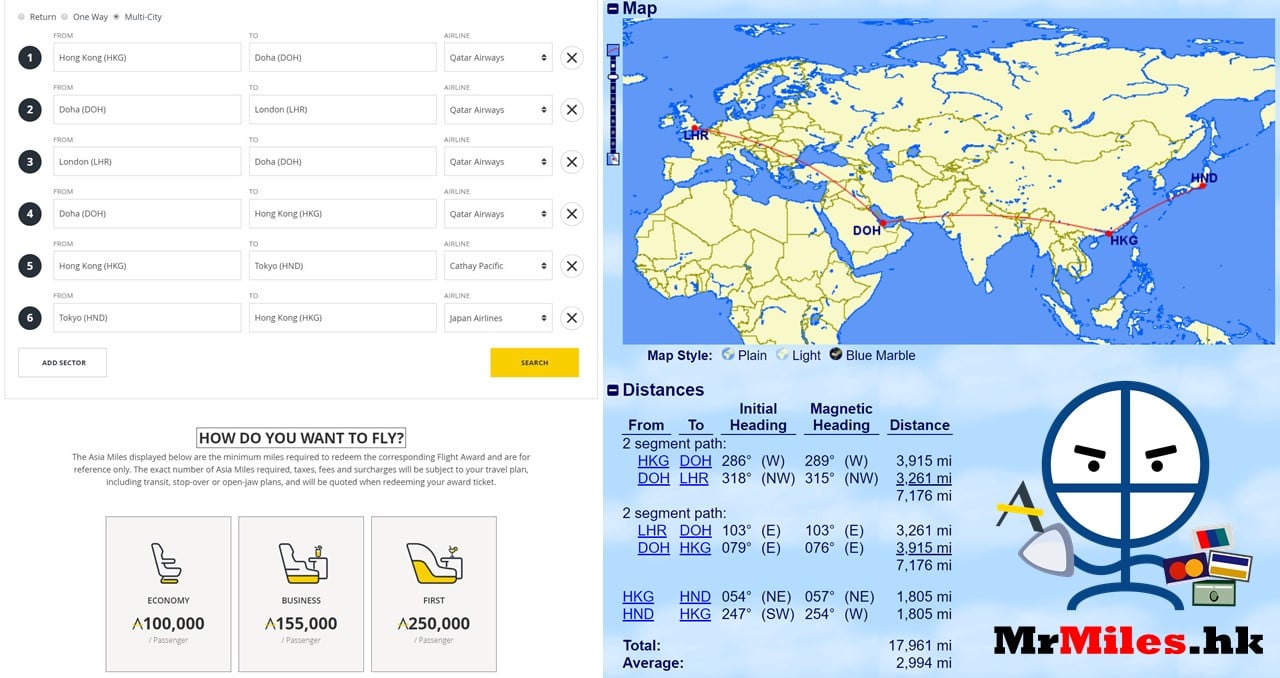Click the HKG marker on the map

1110,234
